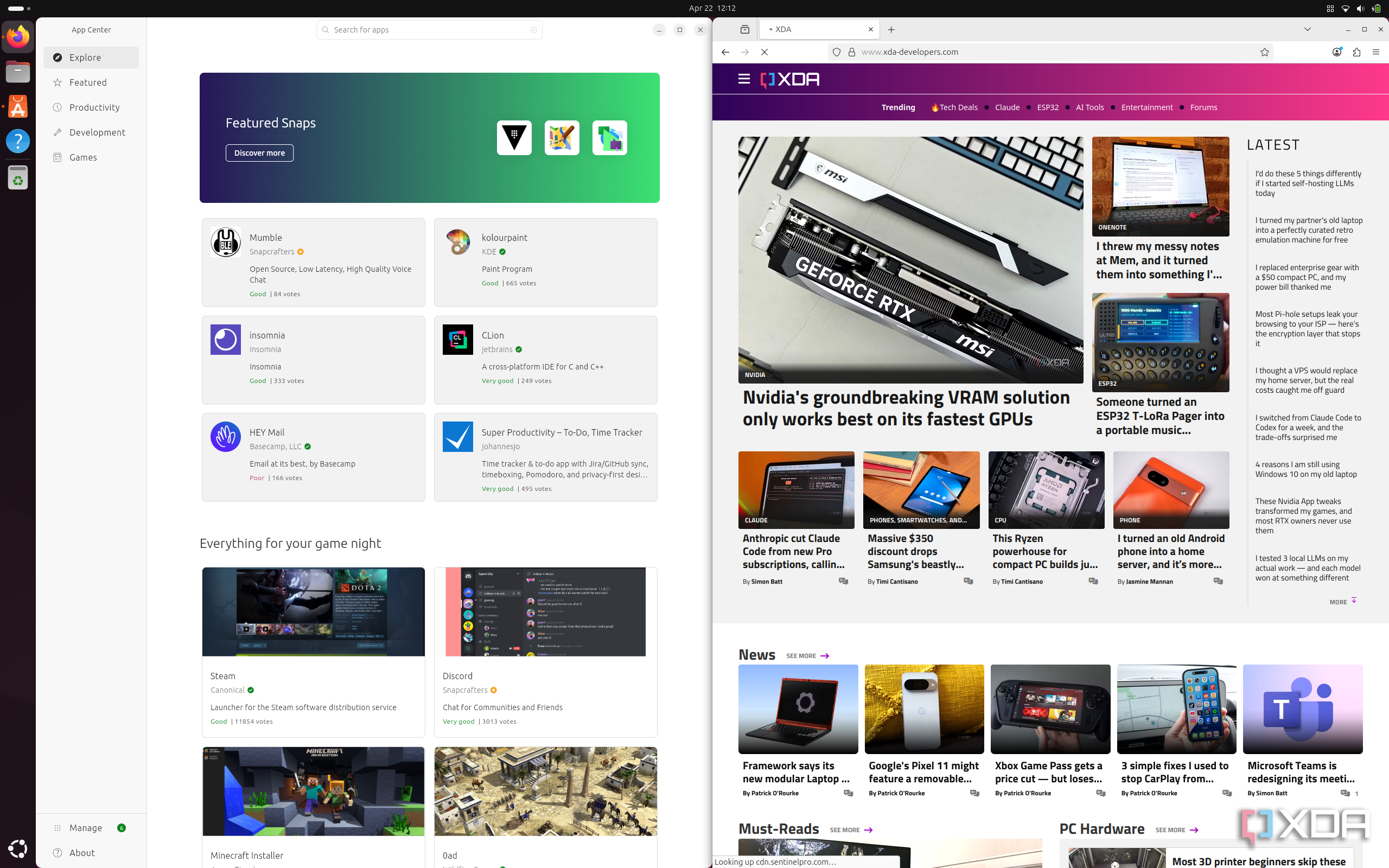Click See More beside News heading
The image size is (1389, 868).
tap(807, 656)
